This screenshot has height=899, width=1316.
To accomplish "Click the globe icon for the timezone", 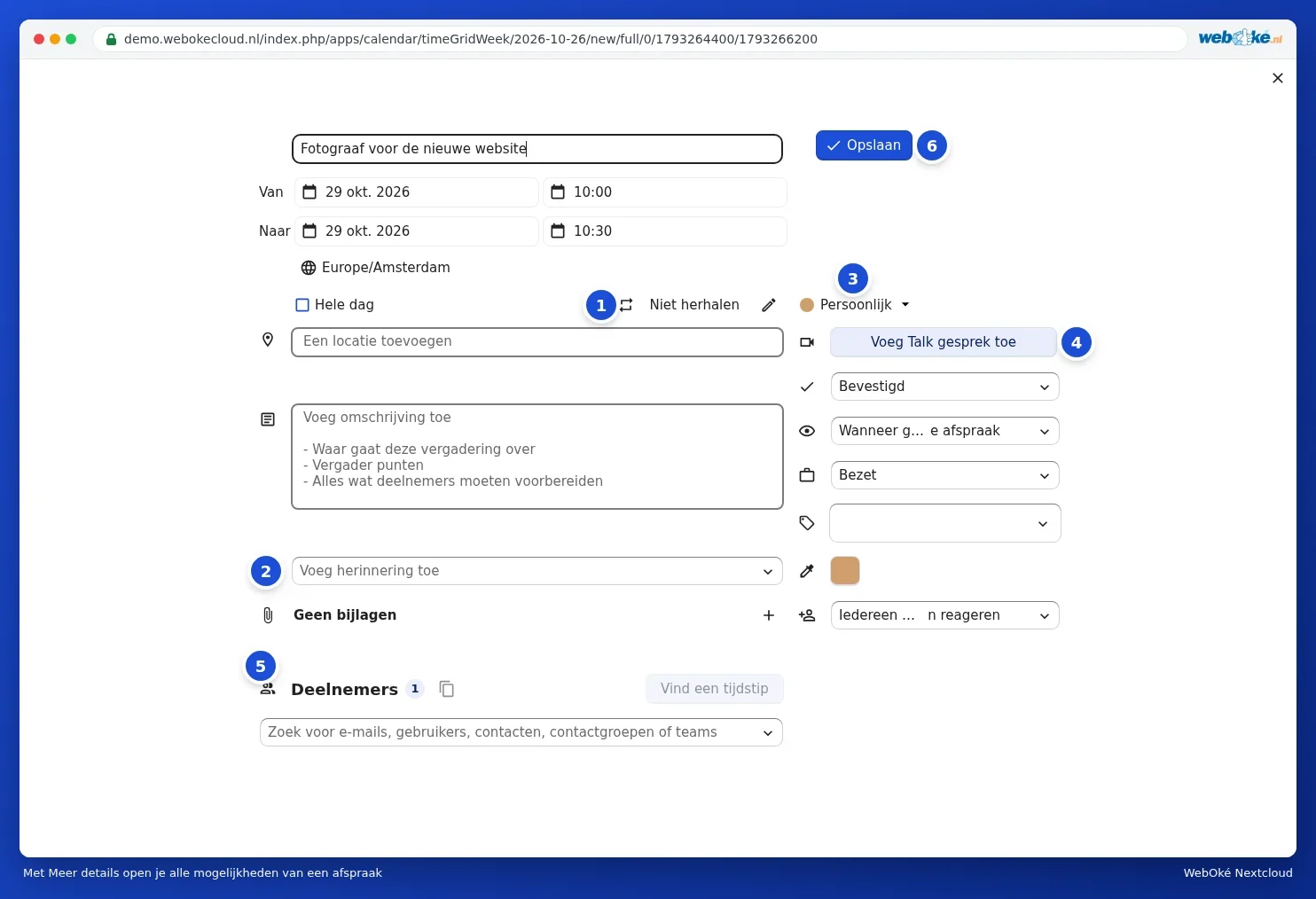I will (309, 268).
